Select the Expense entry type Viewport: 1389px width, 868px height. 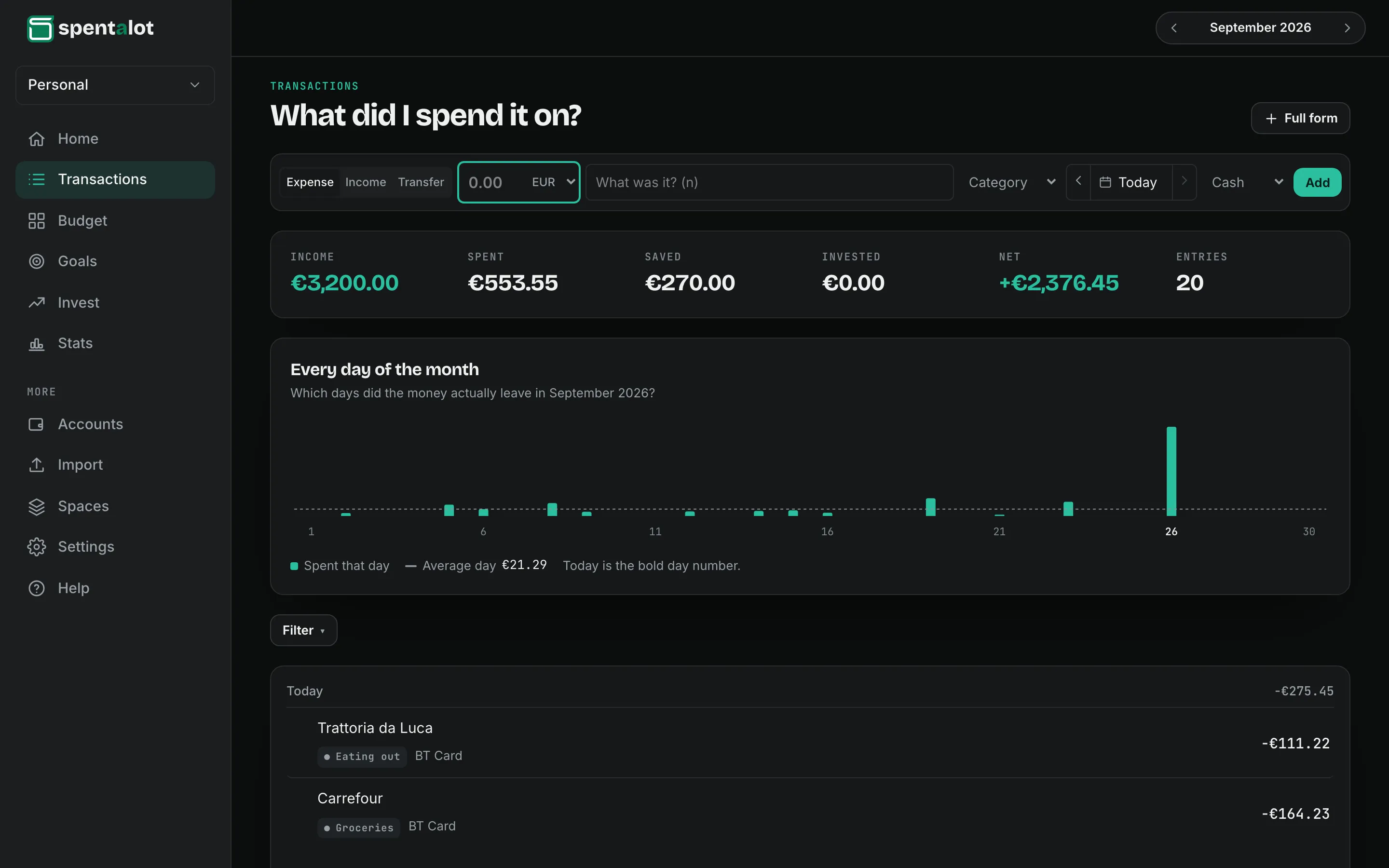pyautogui.click(x=310, y=182)
